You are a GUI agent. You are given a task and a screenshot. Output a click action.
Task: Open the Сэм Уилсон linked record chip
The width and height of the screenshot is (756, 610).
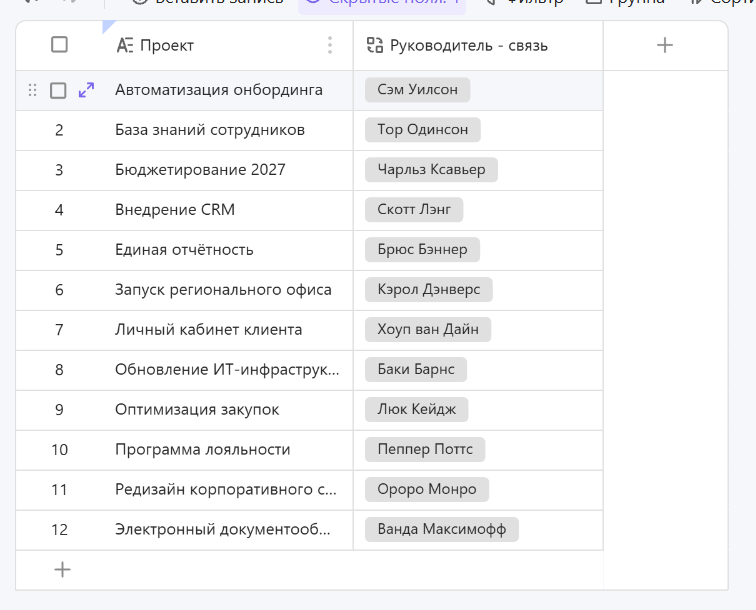(x=418, y=90)
